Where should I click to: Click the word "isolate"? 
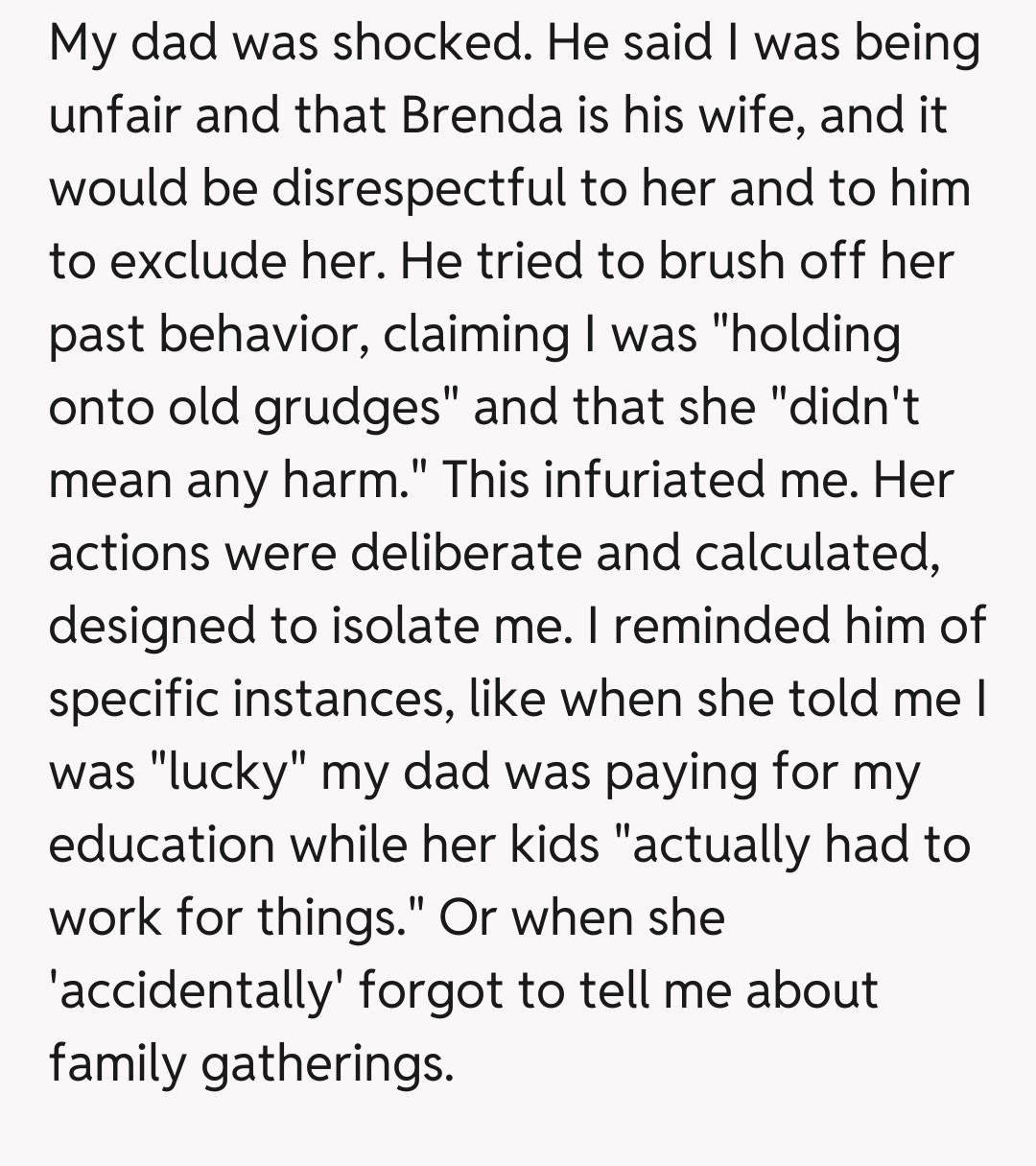pos(433,626)
